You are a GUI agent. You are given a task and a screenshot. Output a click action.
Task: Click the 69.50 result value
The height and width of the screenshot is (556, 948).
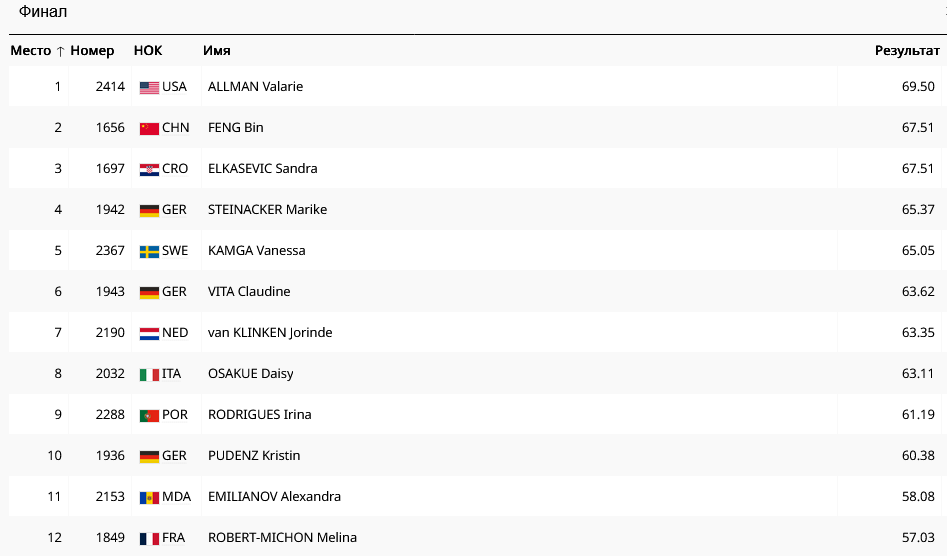pos(918,87)
